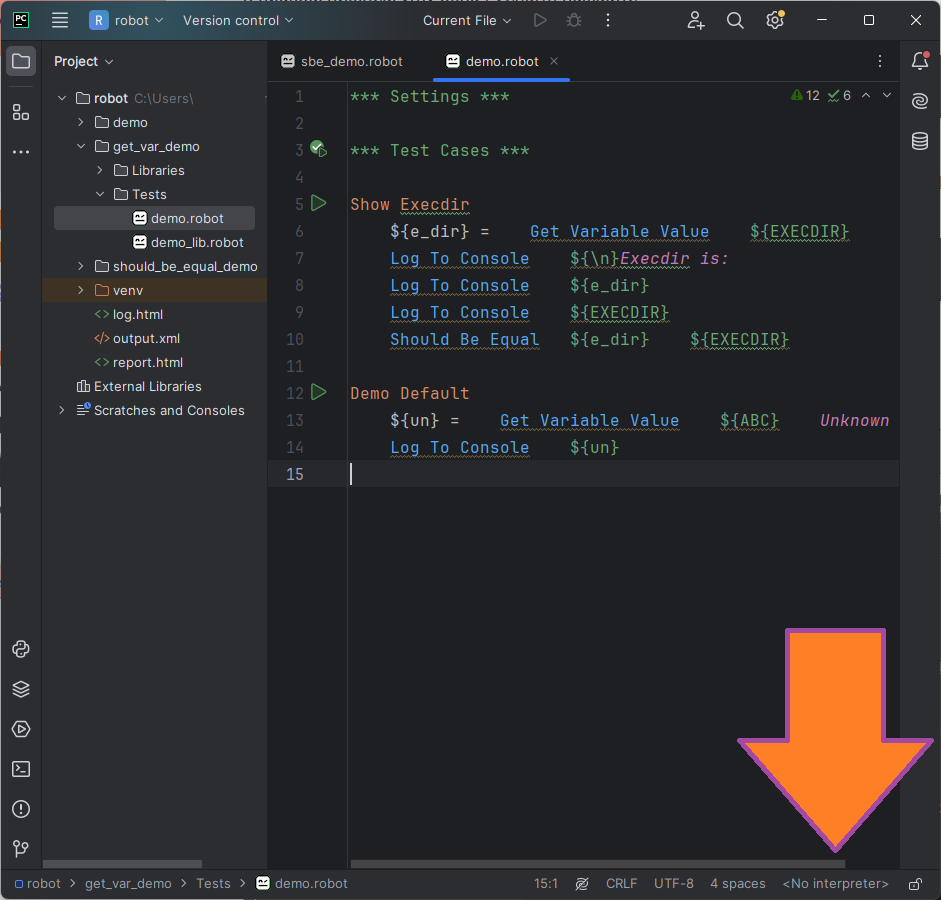941x900 pixels.
Task: Open the robot project dropdown
Action: tap(127, 20)
